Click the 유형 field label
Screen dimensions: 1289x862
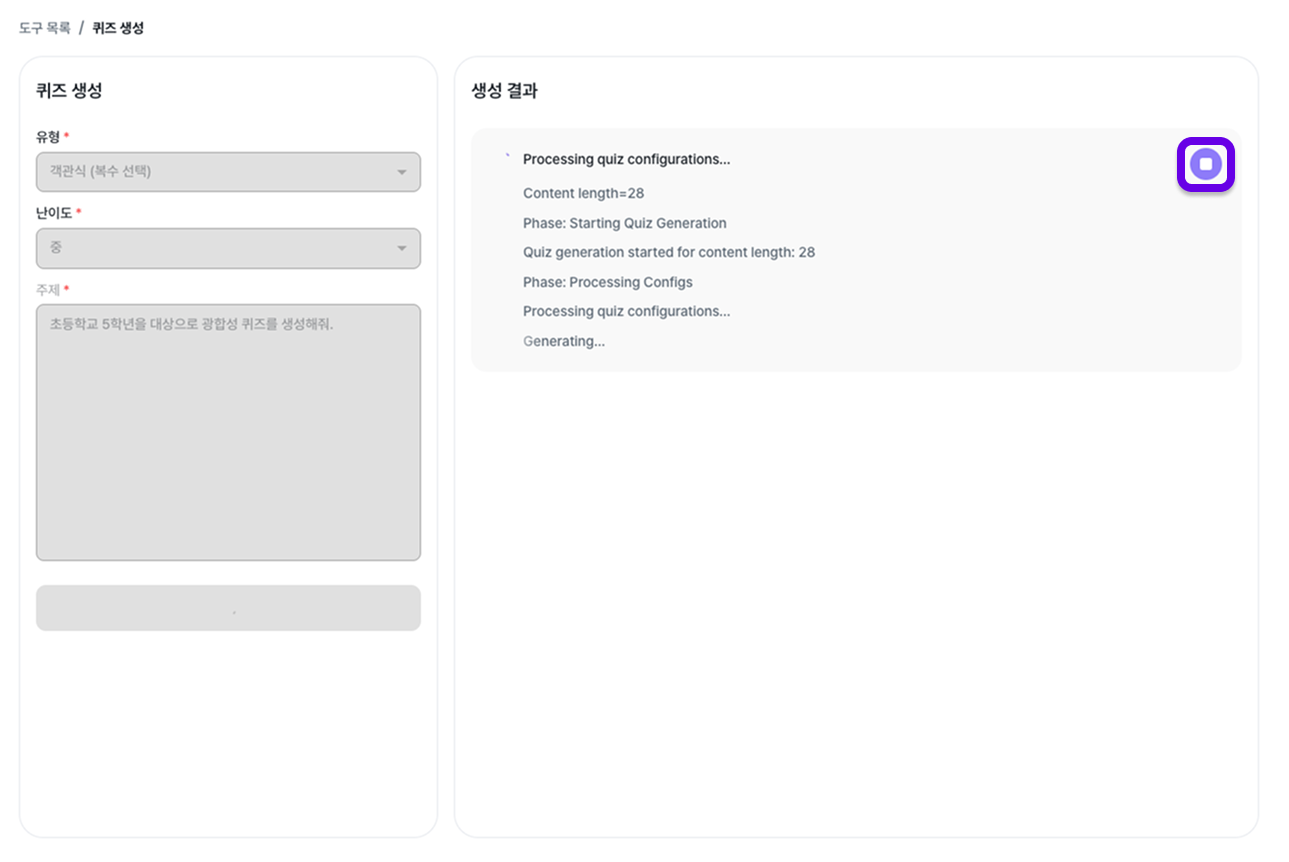(48, 137)
